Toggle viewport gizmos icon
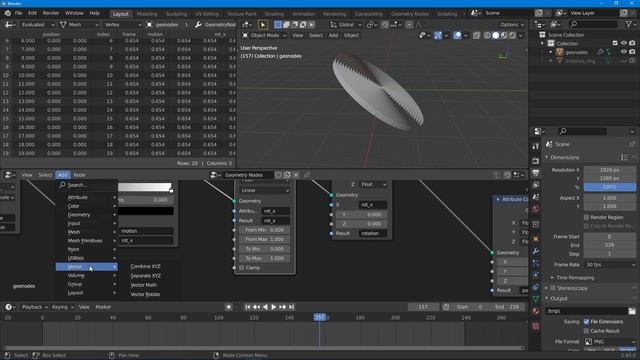This screenshot has width=640, height=360. tap(438, 36)
